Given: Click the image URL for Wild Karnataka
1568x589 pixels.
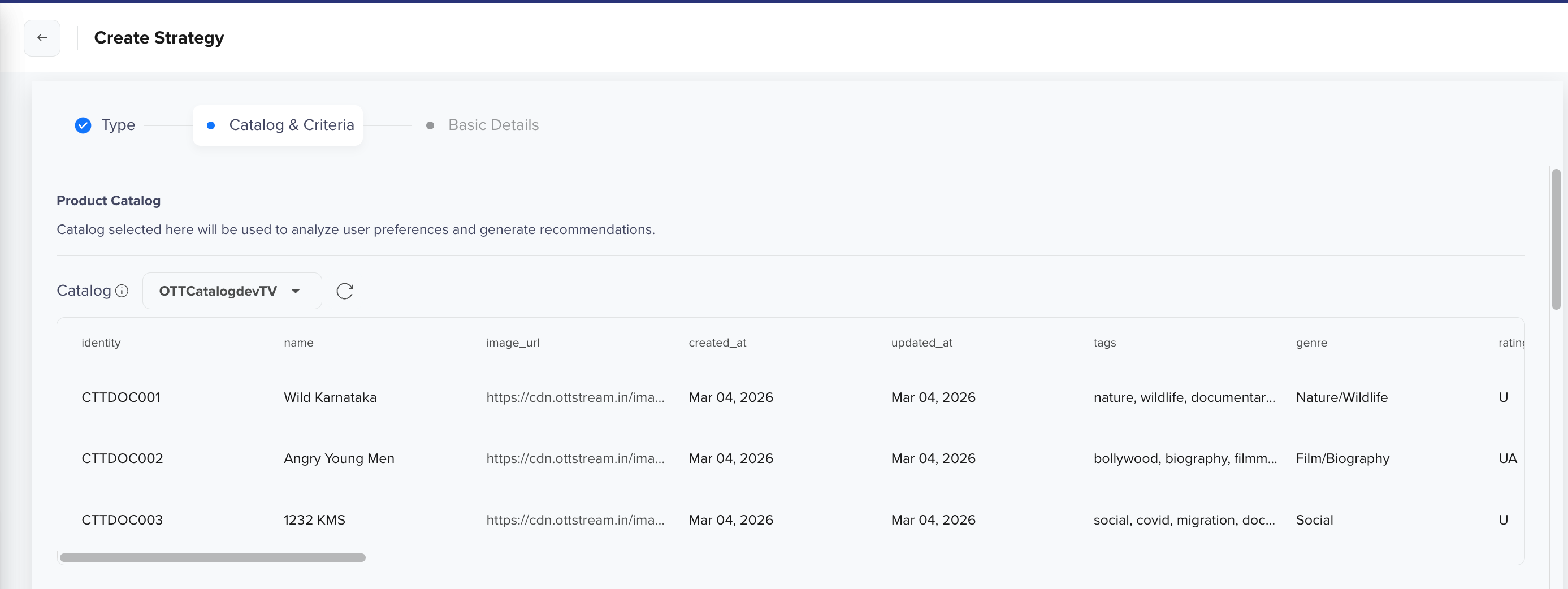Looking at the screenshot, I should click(575, 397).
